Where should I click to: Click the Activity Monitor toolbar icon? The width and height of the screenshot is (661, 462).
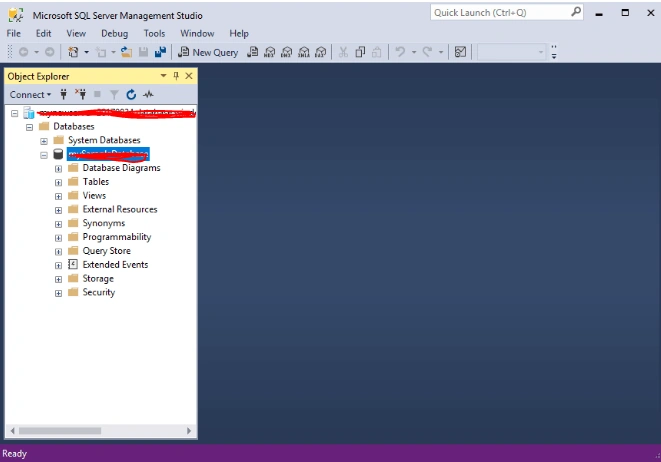coord(460,52)
